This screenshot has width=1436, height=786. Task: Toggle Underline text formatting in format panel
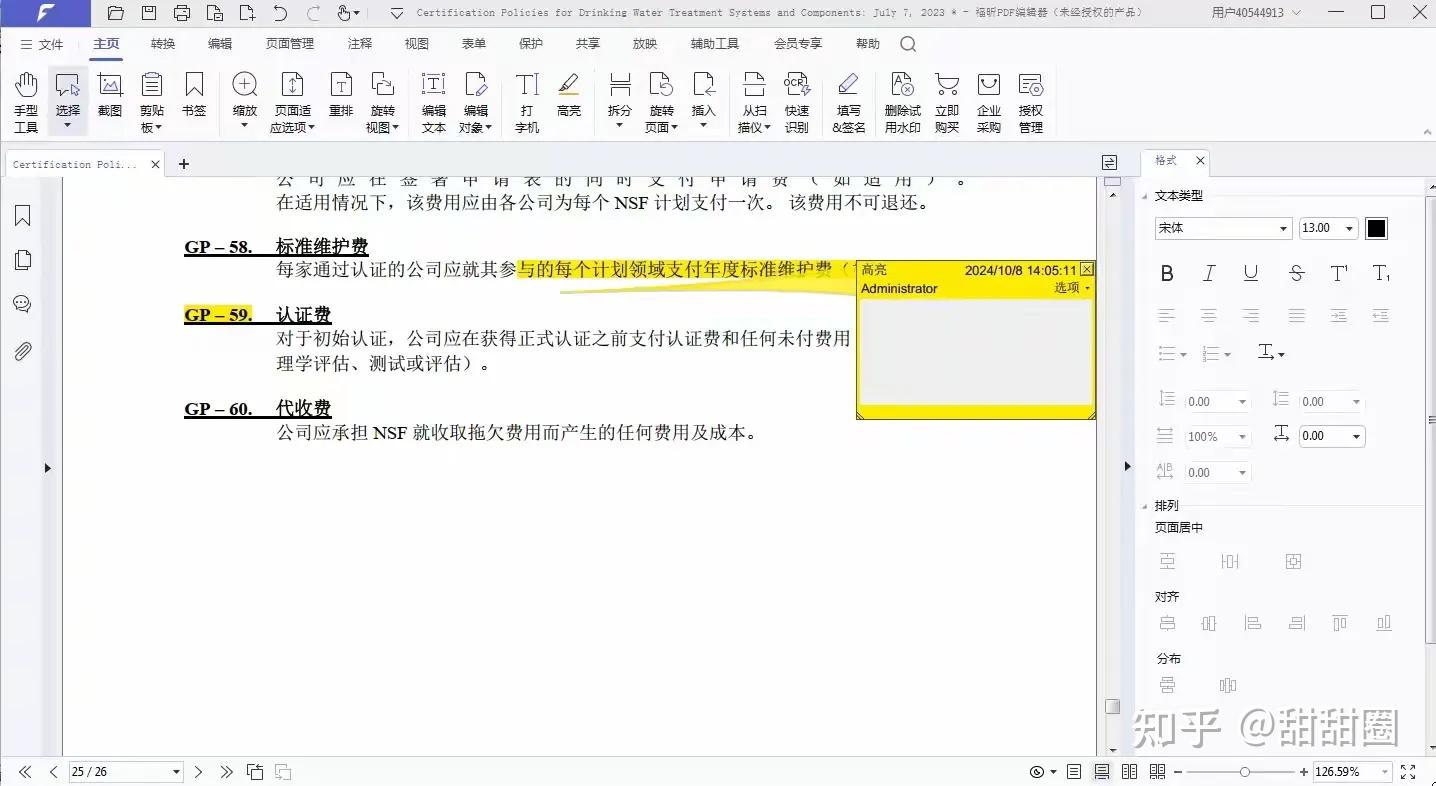pos(1251,273)
